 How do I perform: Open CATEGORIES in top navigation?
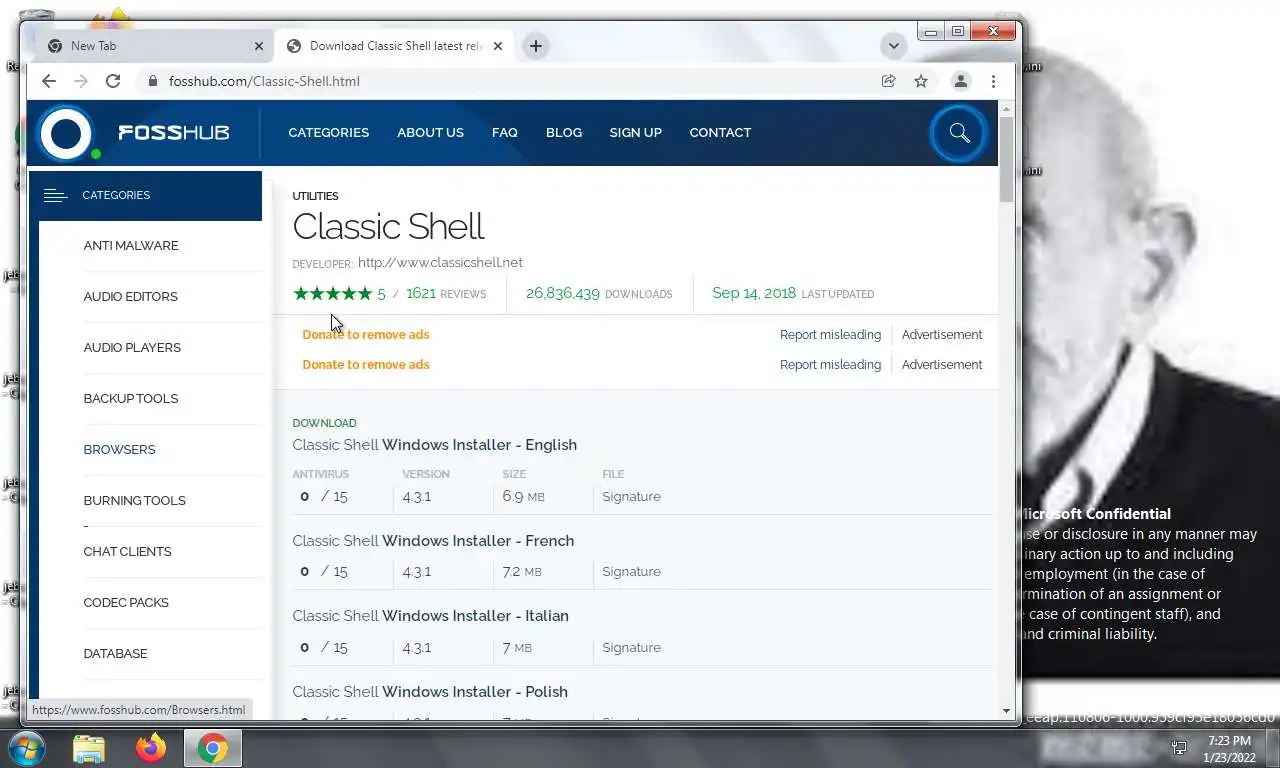point(329,132)
